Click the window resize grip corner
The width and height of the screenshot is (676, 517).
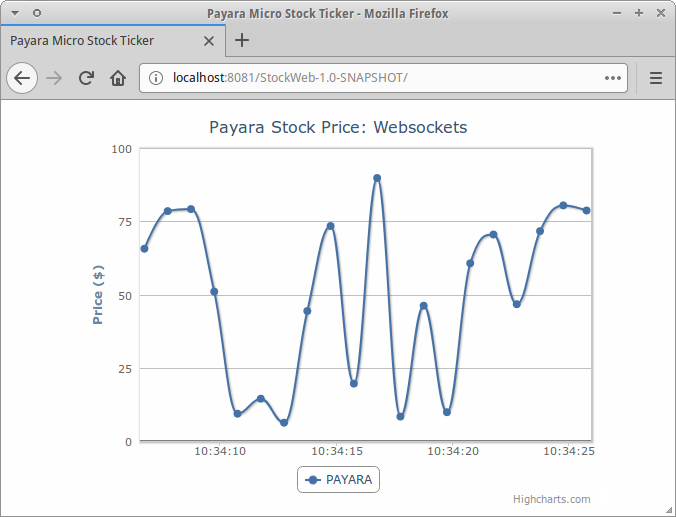tap(670, 511)
